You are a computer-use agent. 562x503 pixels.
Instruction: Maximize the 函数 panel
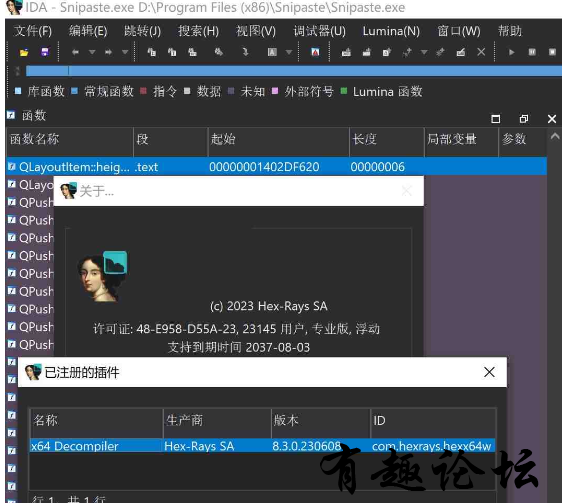pyautogui.click(x=496, y=119)
